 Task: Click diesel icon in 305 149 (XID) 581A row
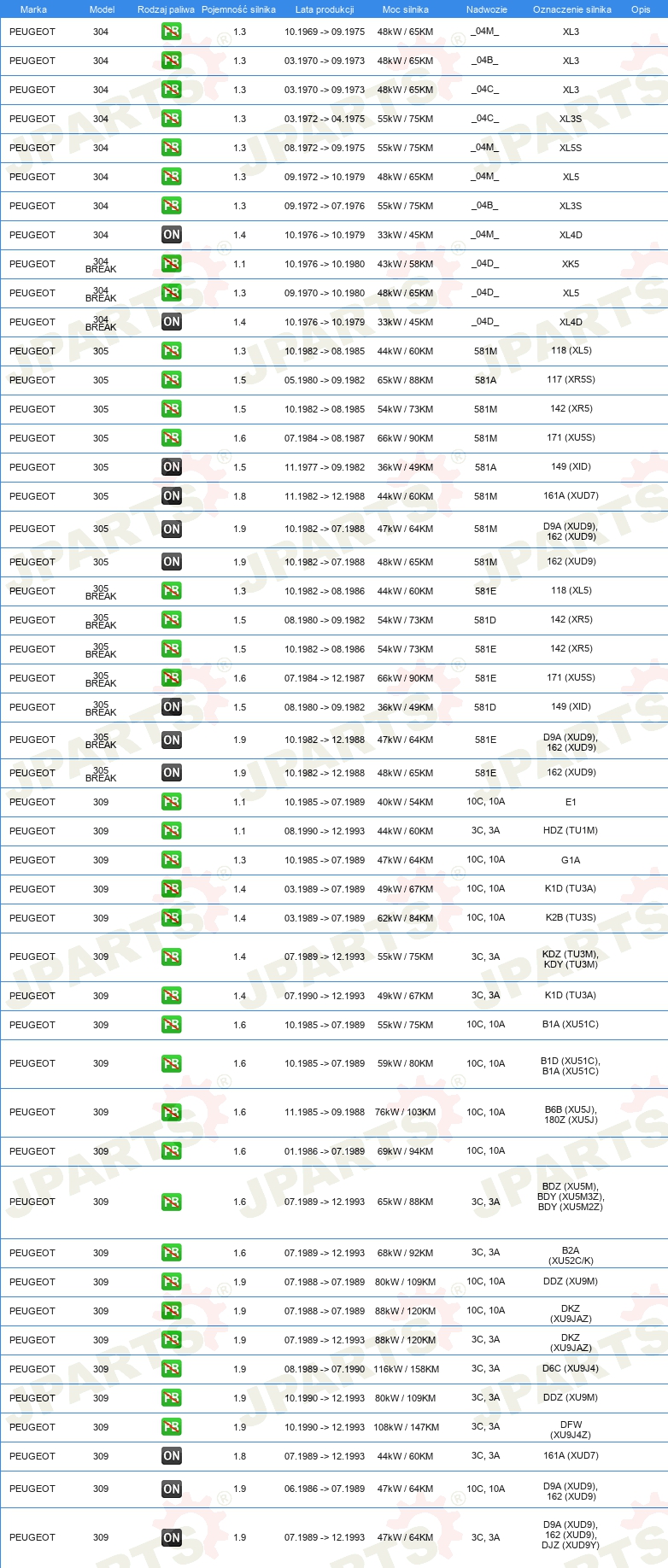tap(172, 467)
